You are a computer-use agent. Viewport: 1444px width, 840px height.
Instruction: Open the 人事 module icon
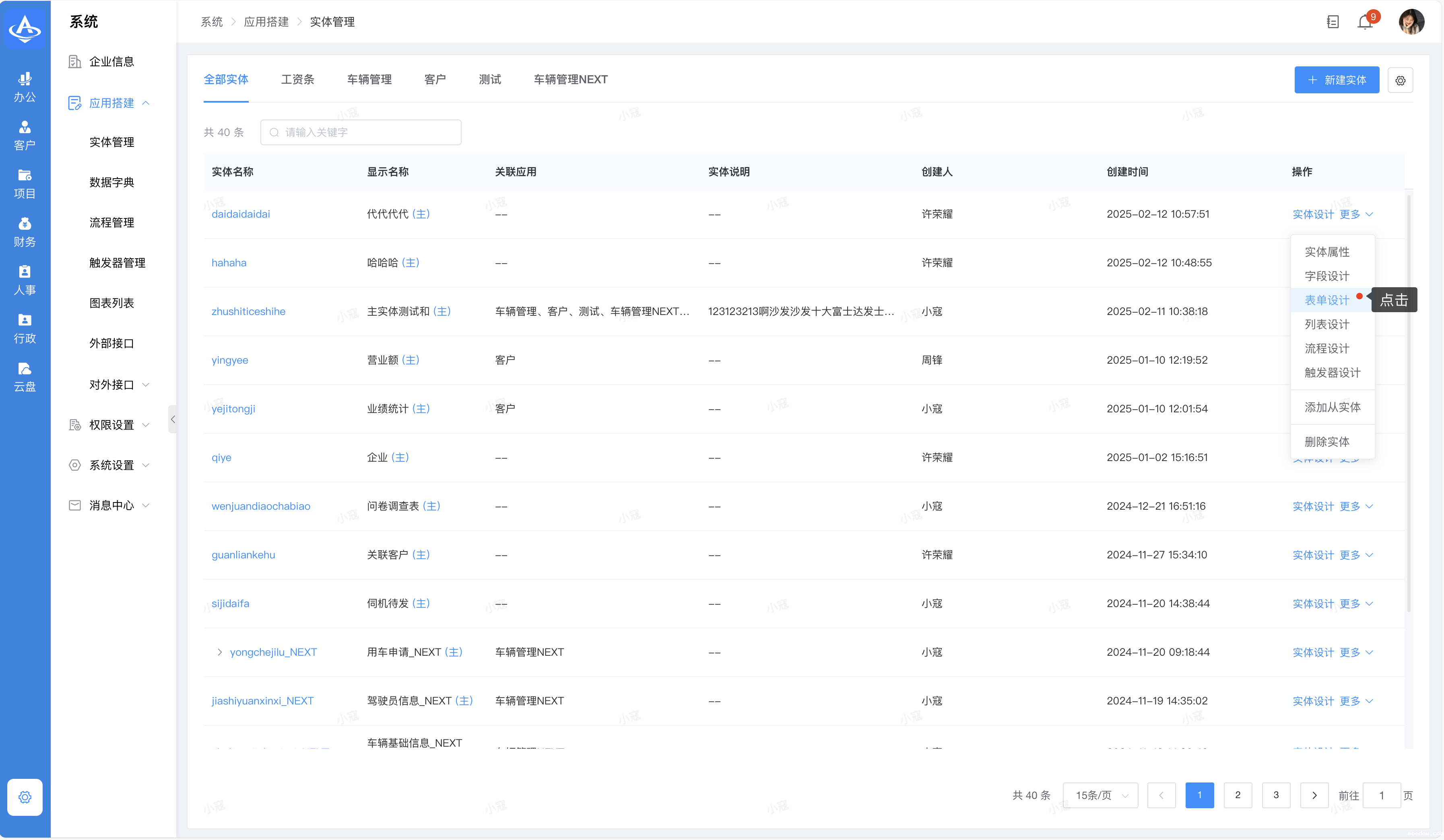point(25,280)
